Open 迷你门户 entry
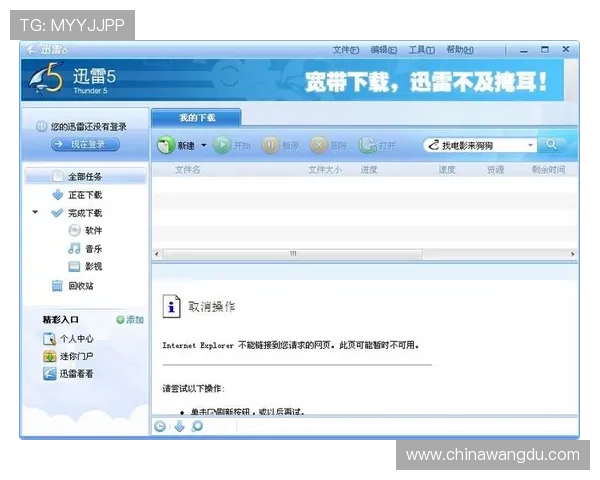The height and width of the screenshot is (480, 600). (x=68, y=356)
